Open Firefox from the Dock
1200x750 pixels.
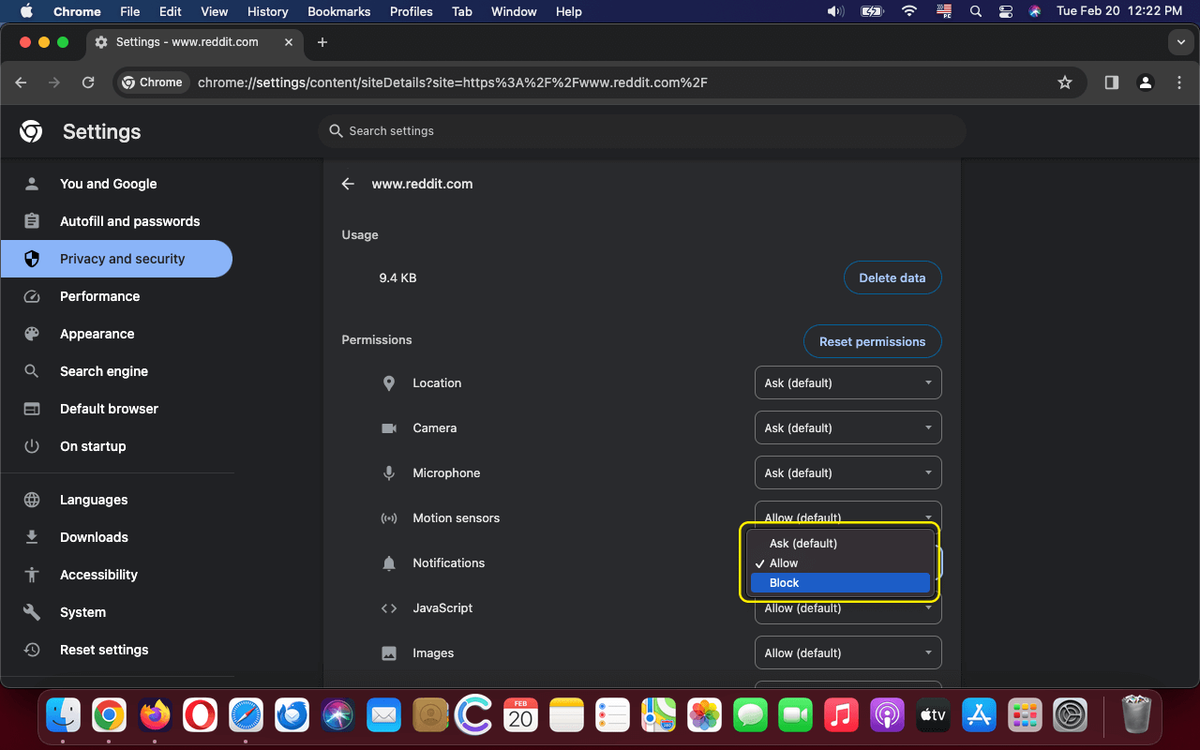pyautogui.click(x=154, y=715)
